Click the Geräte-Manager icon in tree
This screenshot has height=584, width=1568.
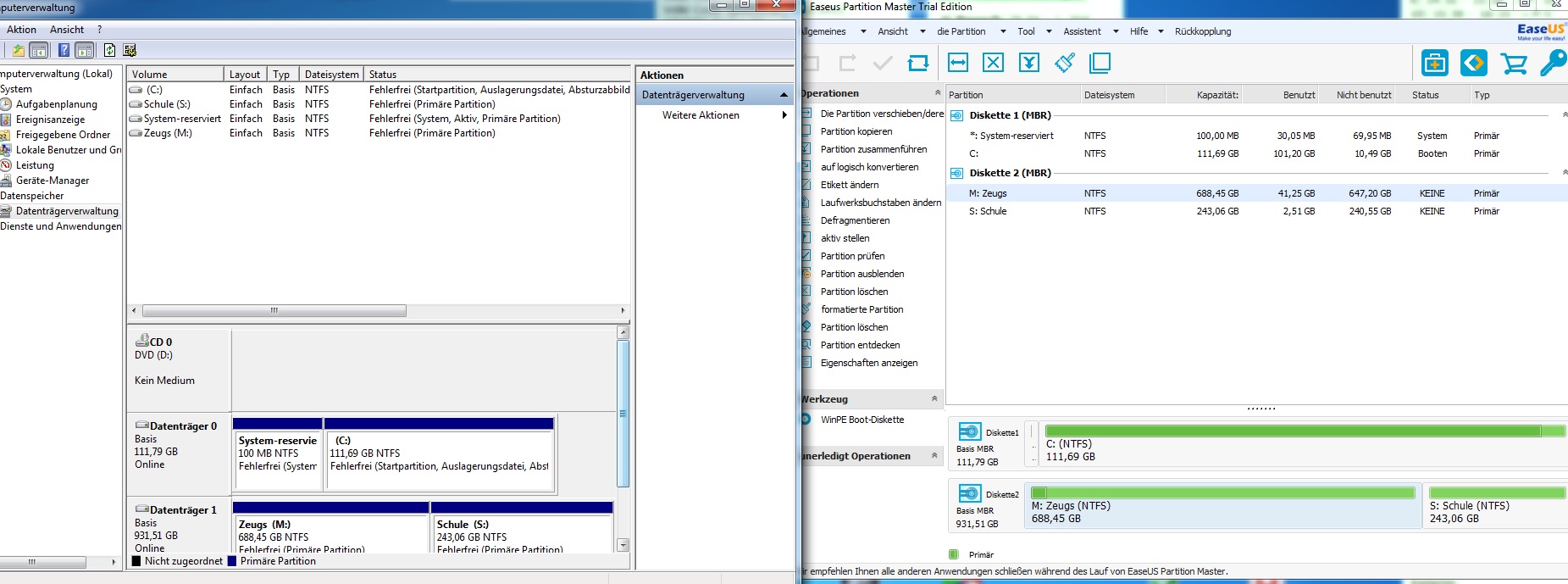[6, 181]
